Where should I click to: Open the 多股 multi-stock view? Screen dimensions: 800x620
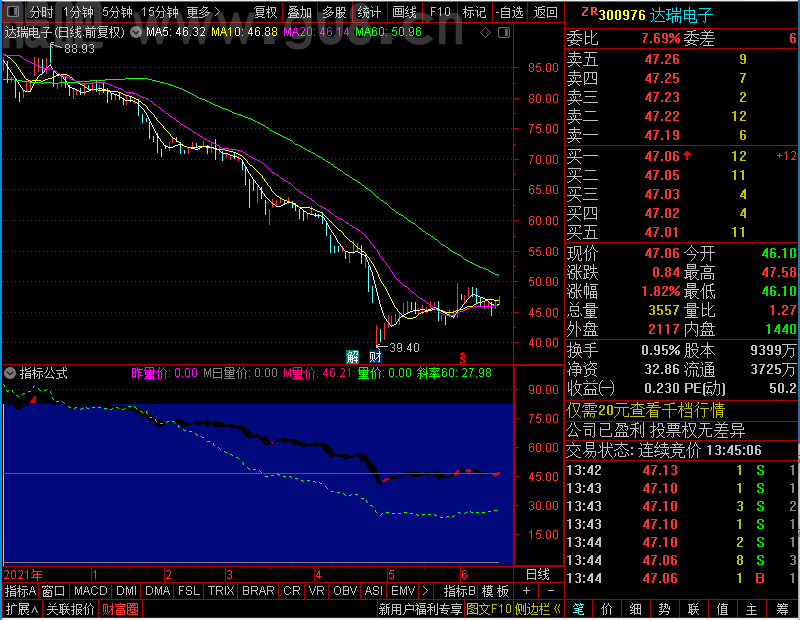click(334, 12)
